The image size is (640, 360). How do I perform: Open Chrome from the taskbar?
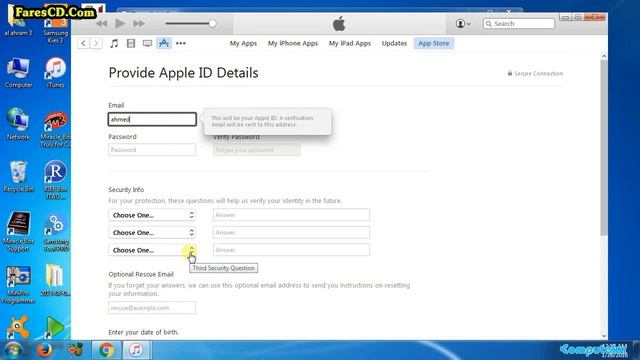click(107, 350)
